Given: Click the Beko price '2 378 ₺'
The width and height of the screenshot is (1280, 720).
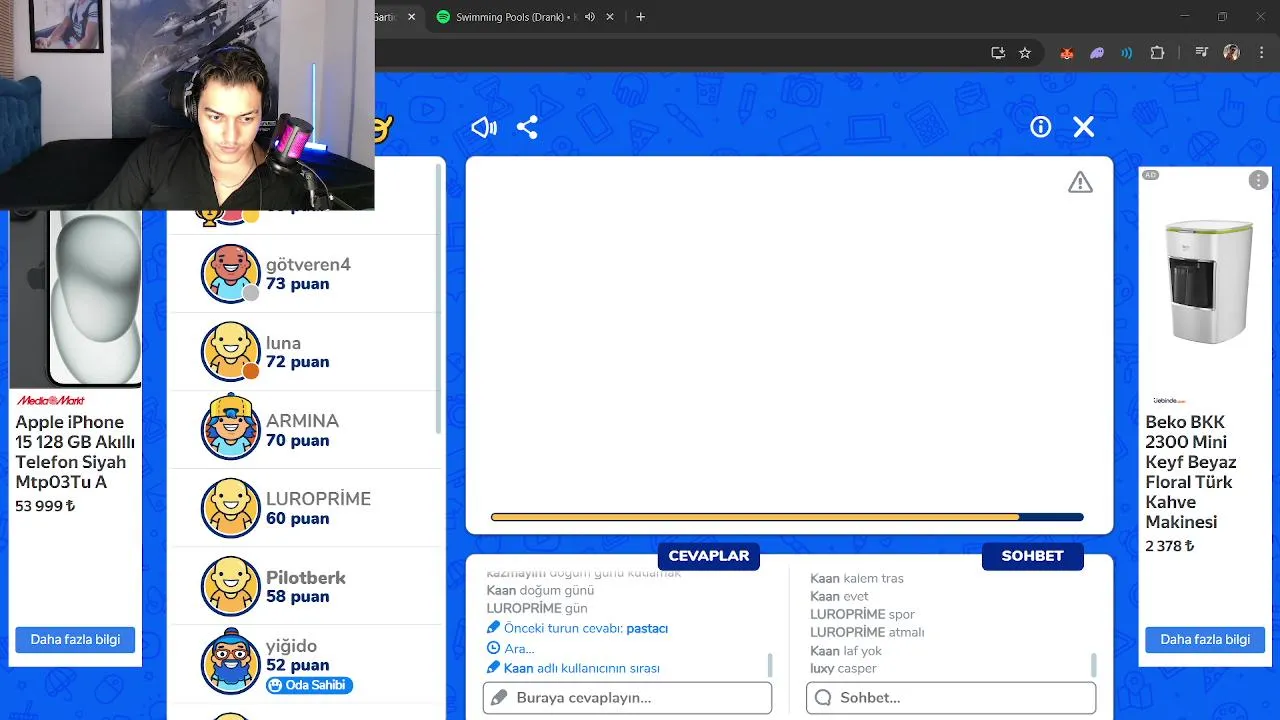Looking at the screenshot, I should pos(1170,546).
